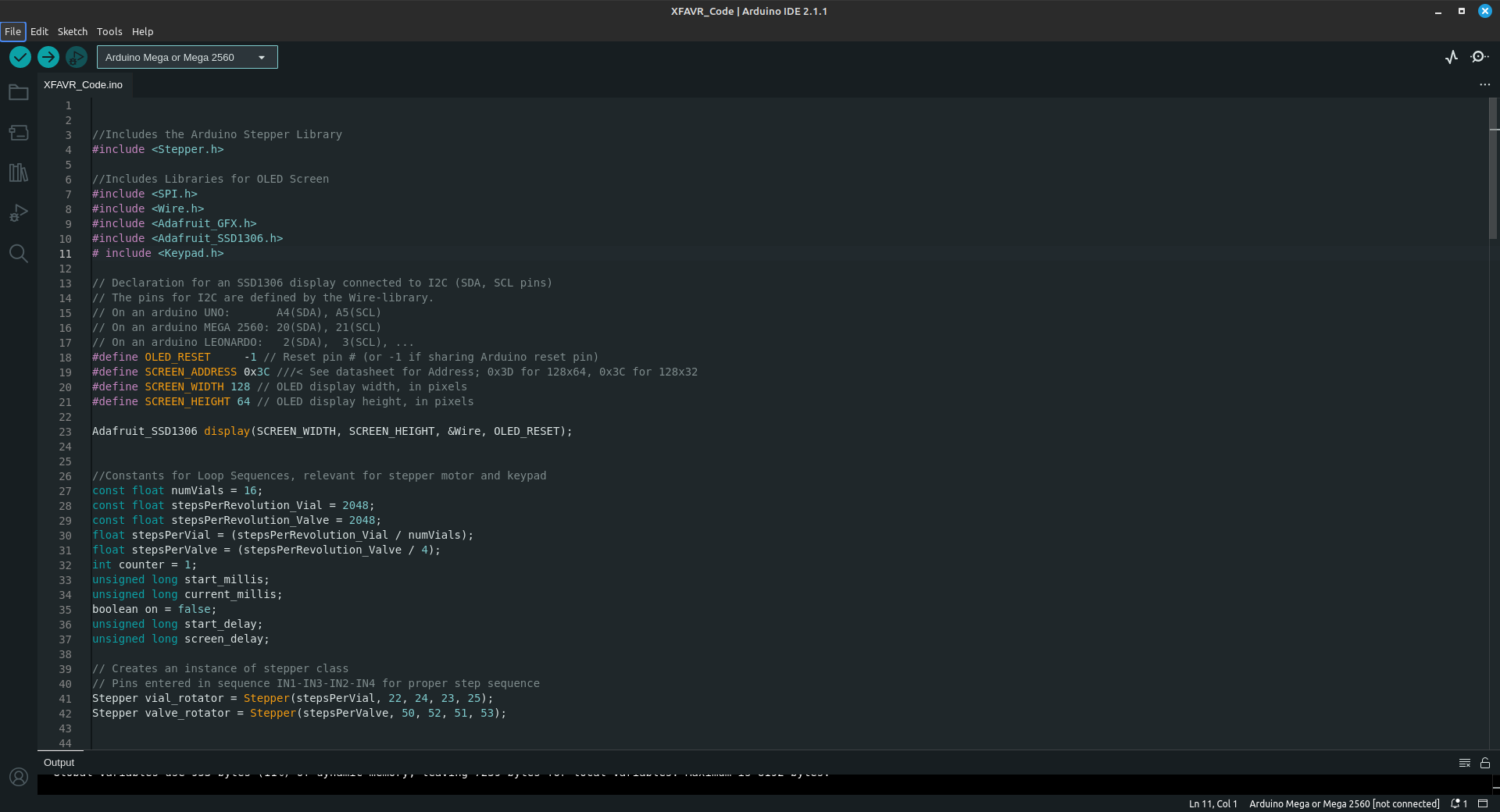This screenshot has height=812, width=1500.
Task: Click 'Stepper vial_rotator' declaration line
Action: [x=292, y=698]
